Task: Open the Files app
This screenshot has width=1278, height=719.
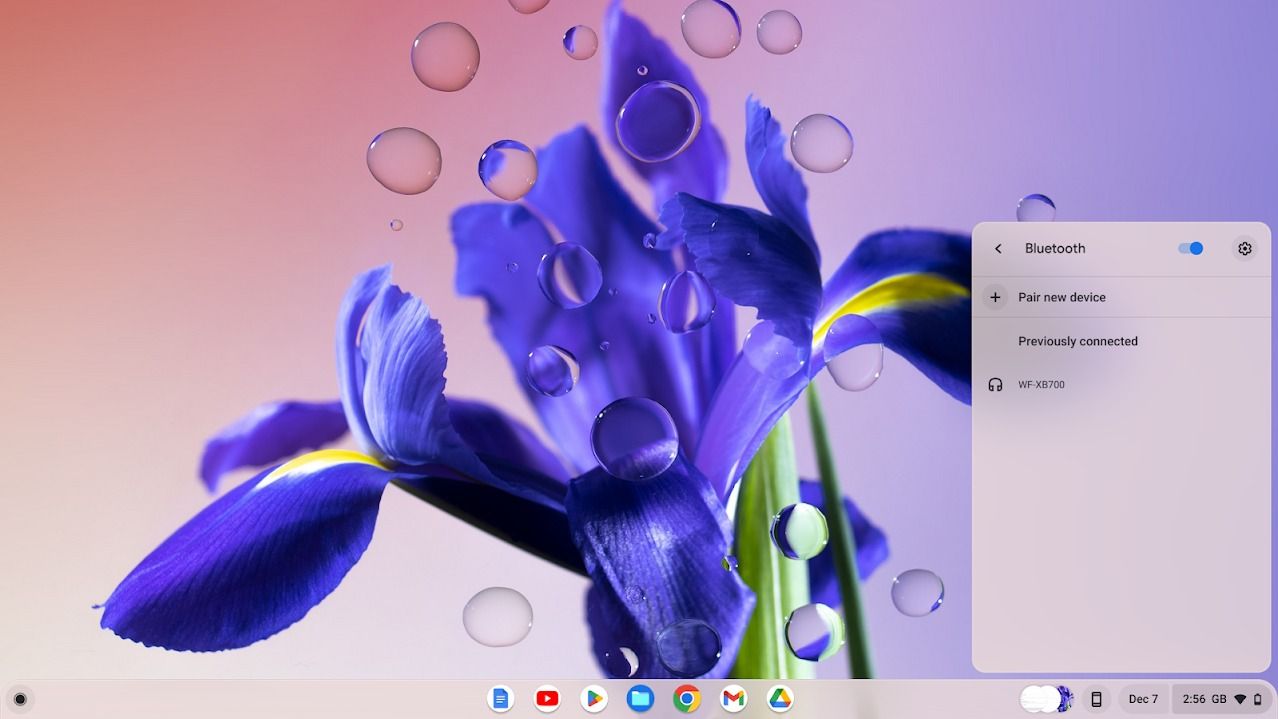Action: 639,699
